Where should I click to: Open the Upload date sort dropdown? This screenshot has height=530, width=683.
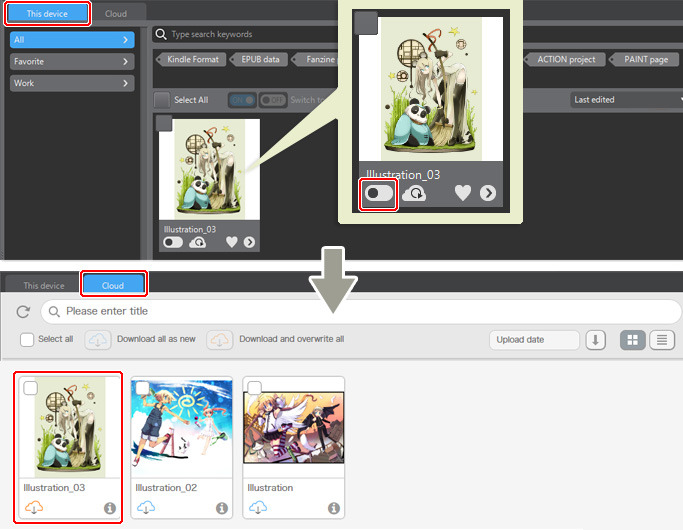pos(534,340)
